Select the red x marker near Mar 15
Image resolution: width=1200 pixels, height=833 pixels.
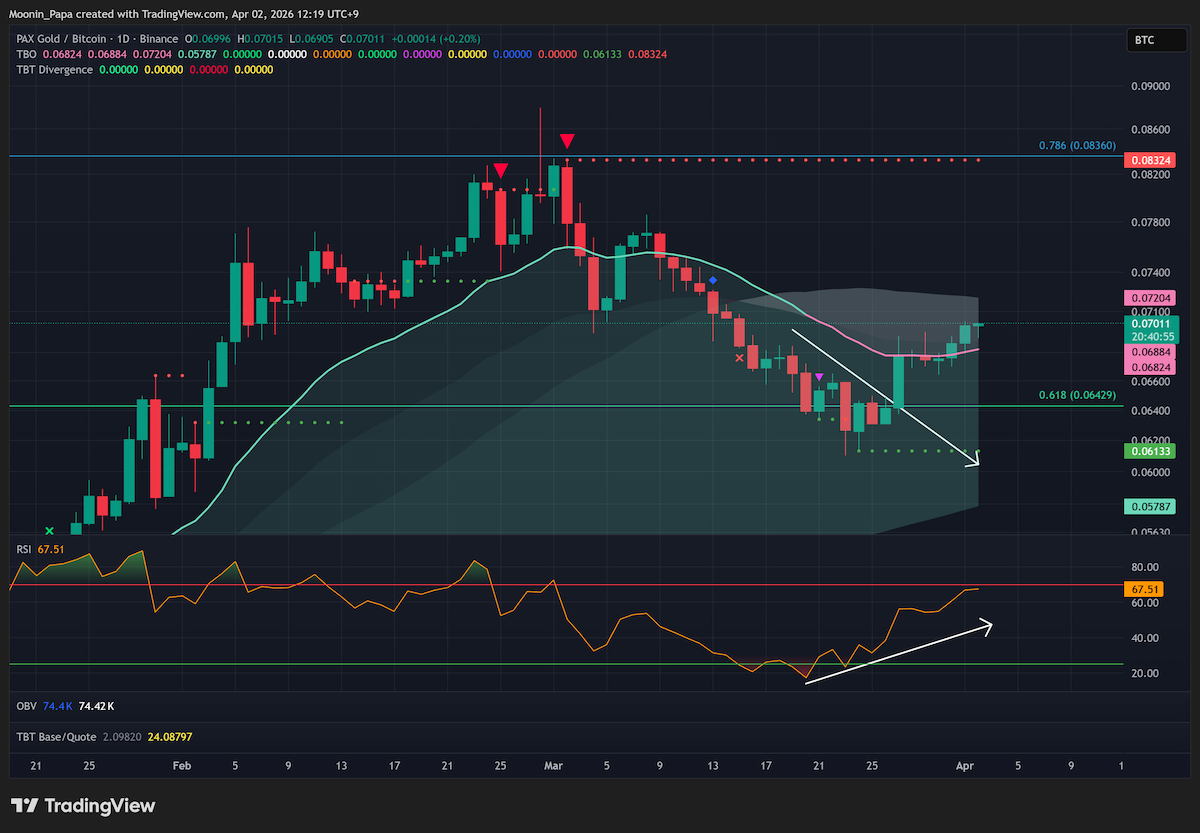740,357
